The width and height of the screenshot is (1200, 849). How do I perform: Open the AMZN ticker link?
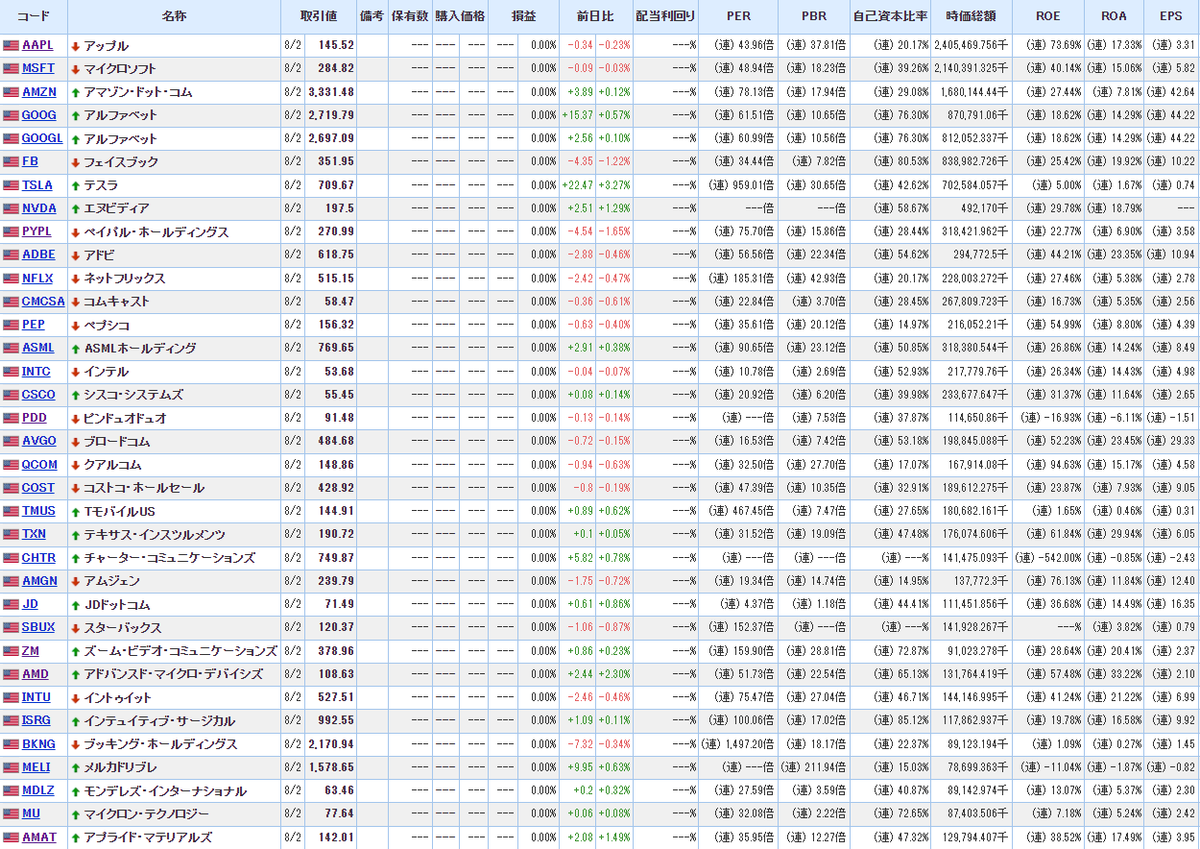coord(39,92)
